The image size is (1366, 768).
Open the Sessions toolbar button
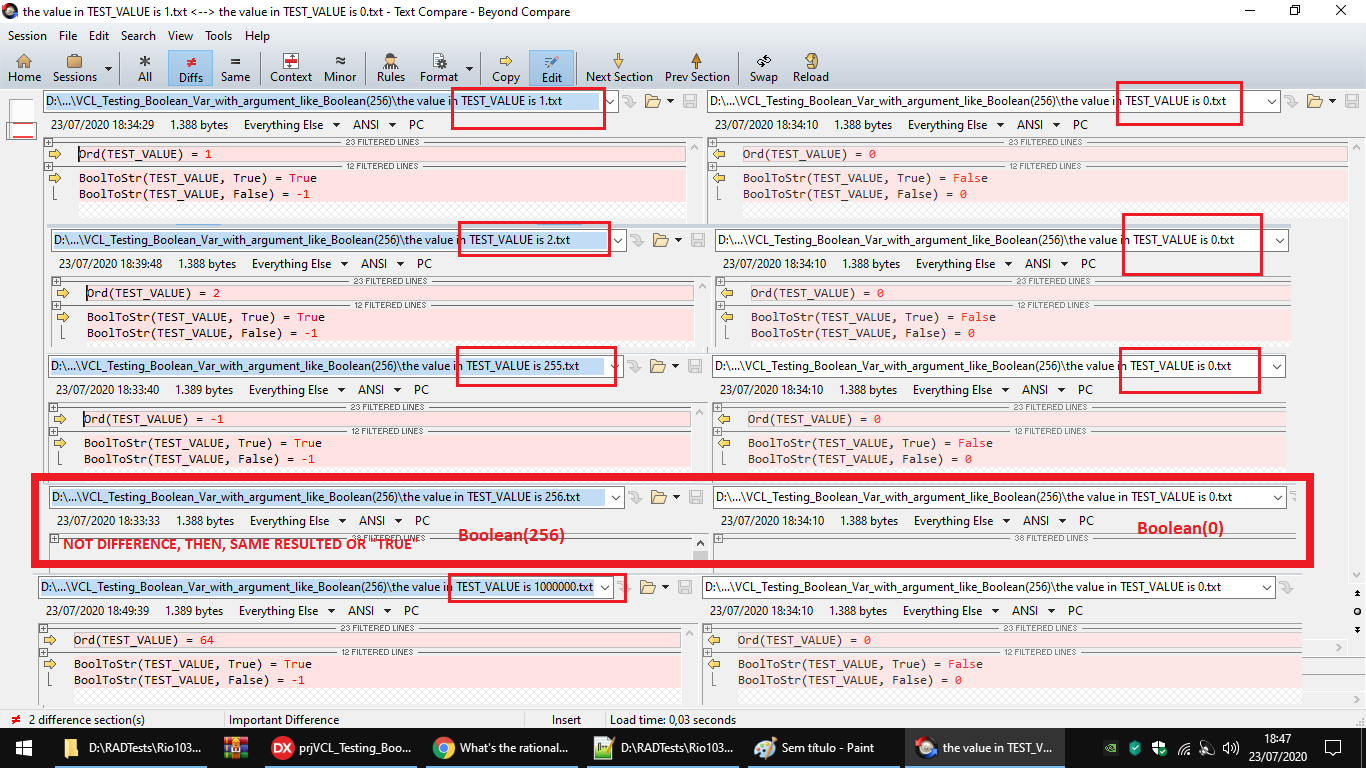(x=75, y=68)
